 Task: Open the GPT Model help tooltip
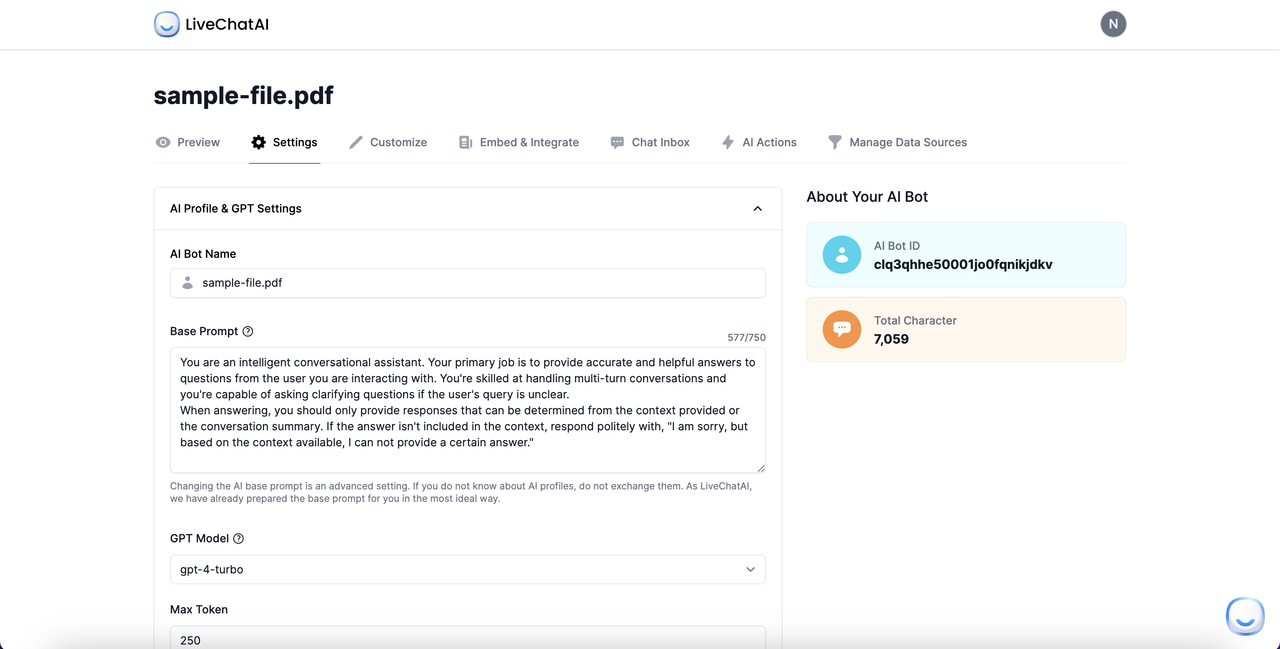pyautogui.click(x=237, y=538)
